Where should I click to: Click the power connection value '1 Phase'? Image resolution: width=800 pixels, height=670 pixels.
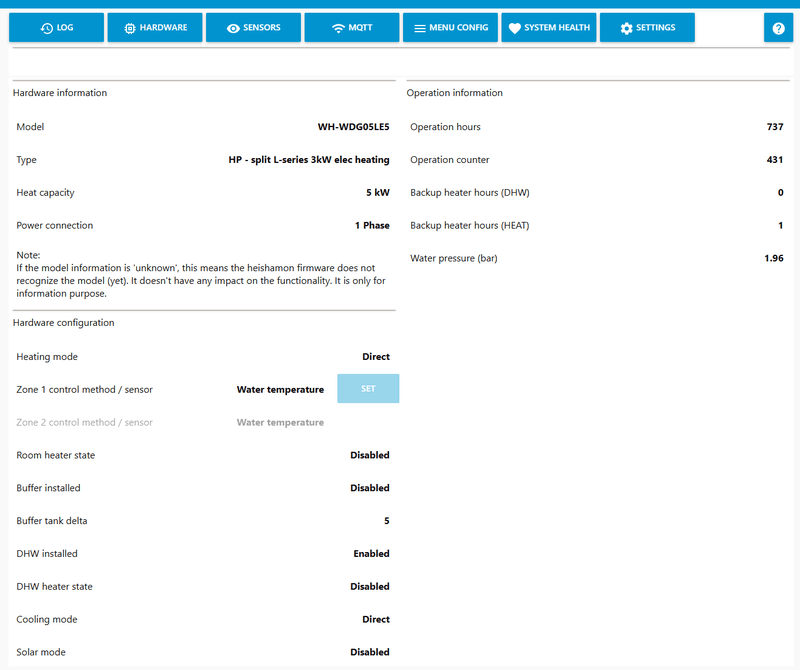[372, 225]
